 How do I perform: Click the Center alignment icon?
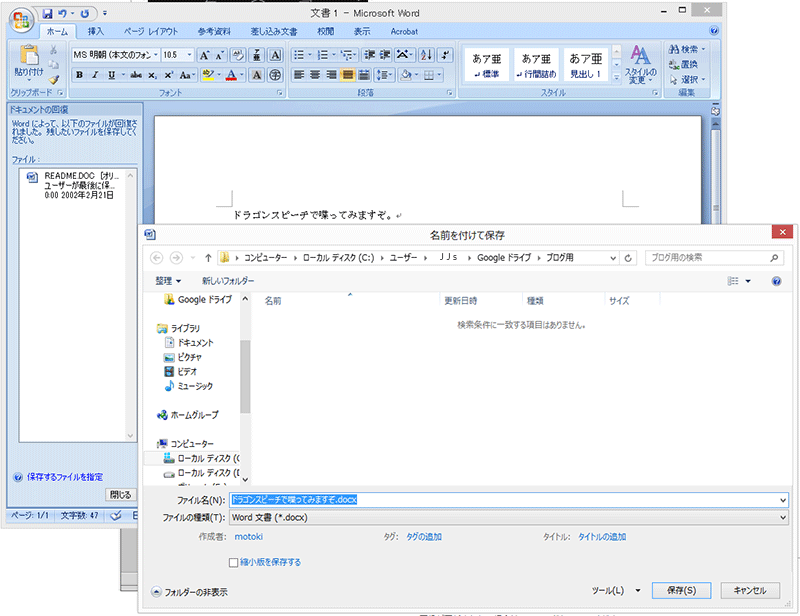click(x=315, y=75)
